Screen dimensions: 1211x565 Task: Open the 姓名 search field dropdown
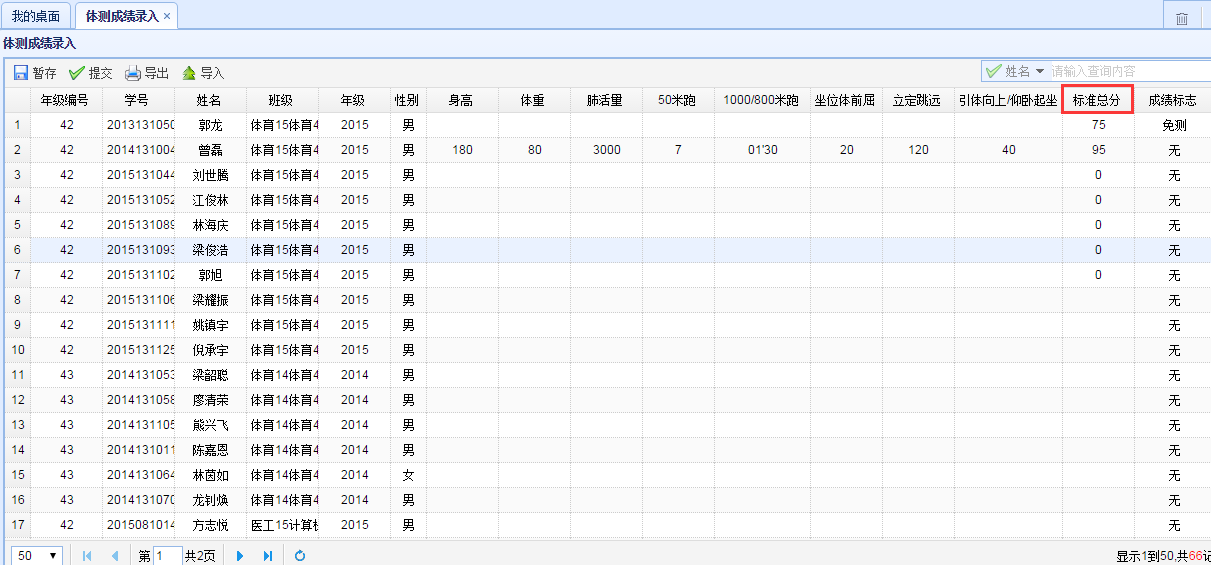point(1040,71)
